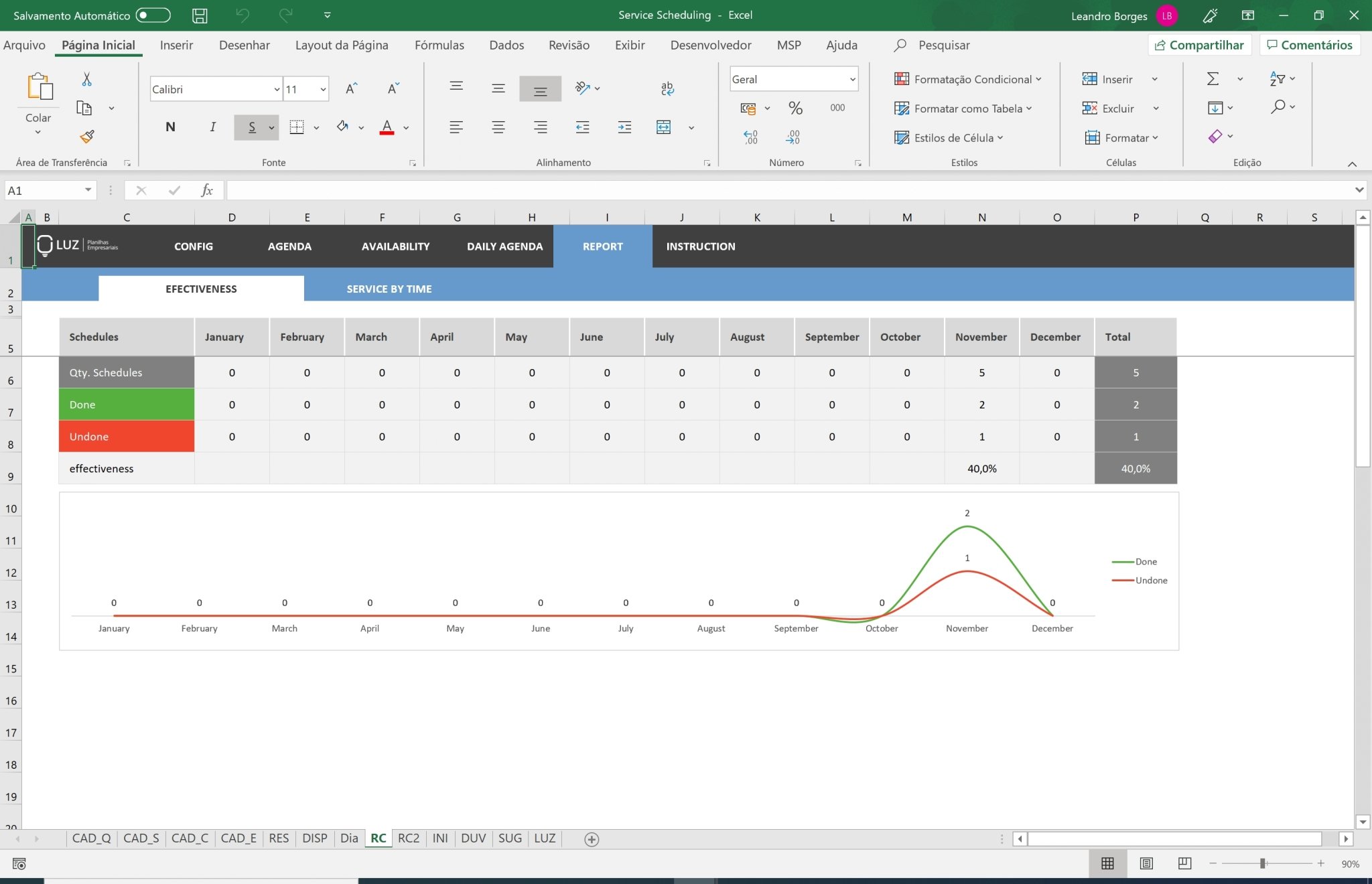Apply percent number style
1372x884 pixels.
pos(794,108)
